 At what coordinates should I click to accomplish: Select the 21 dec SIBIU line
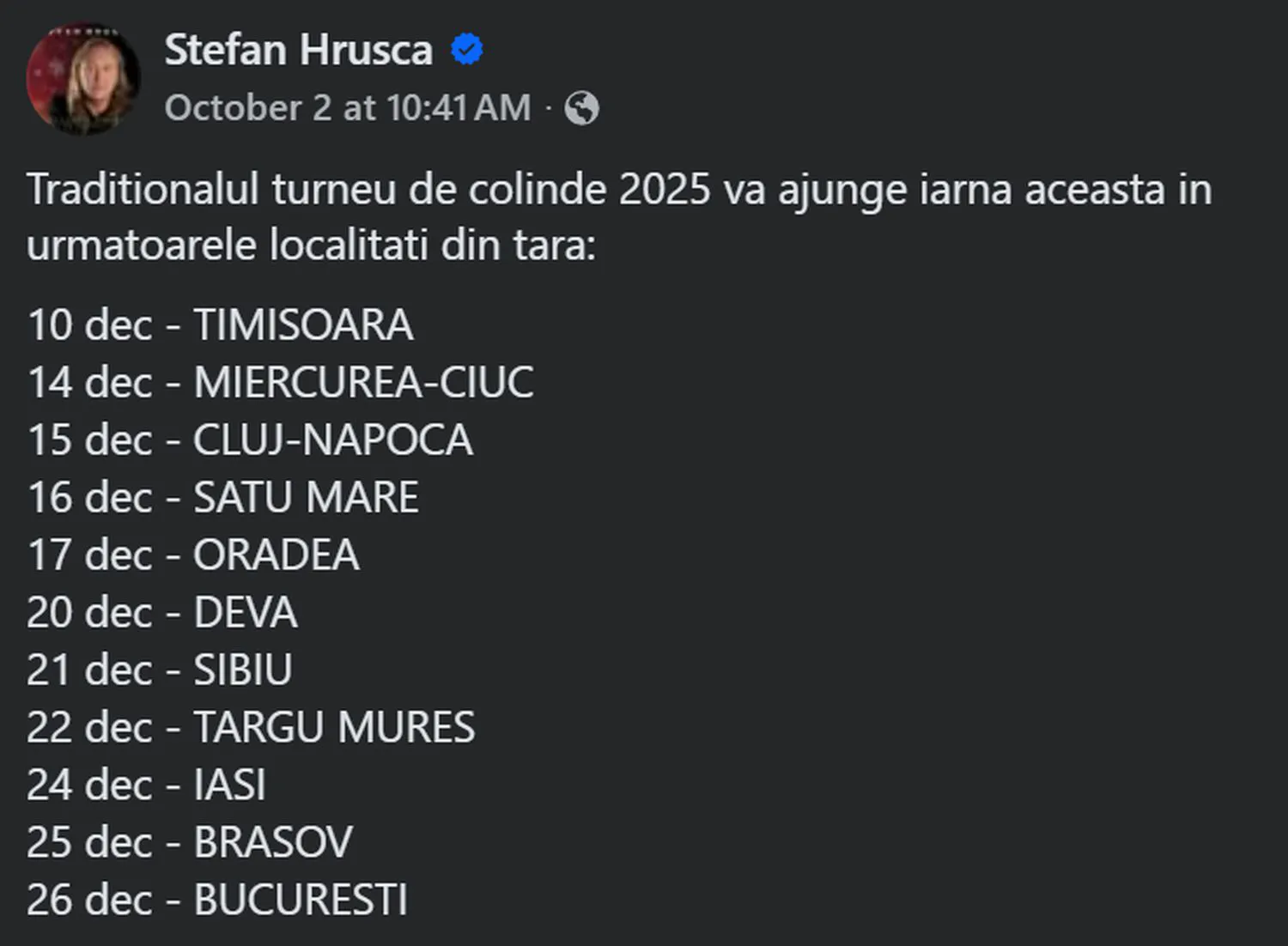pyautogui.click(x=159, y=670)
